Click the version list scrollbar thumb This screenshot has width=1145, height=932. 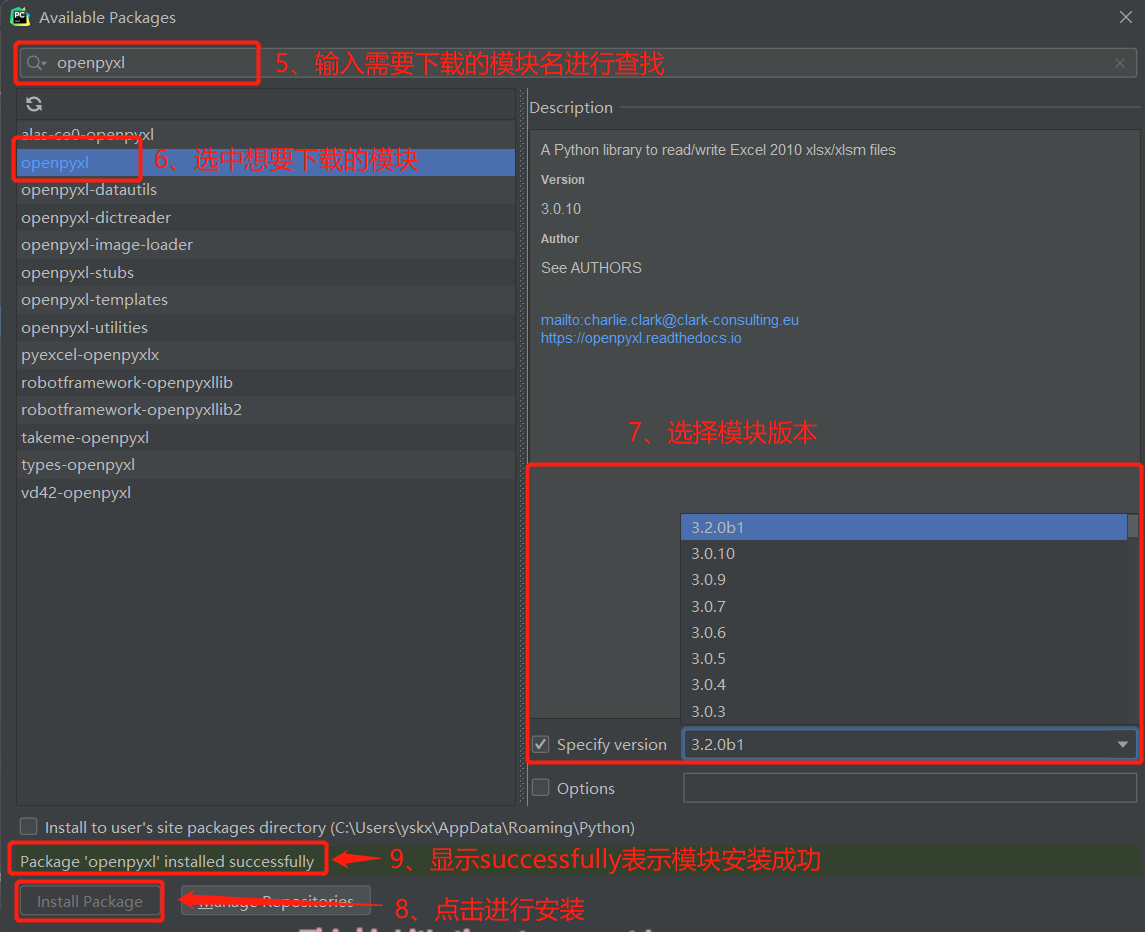1133,526
